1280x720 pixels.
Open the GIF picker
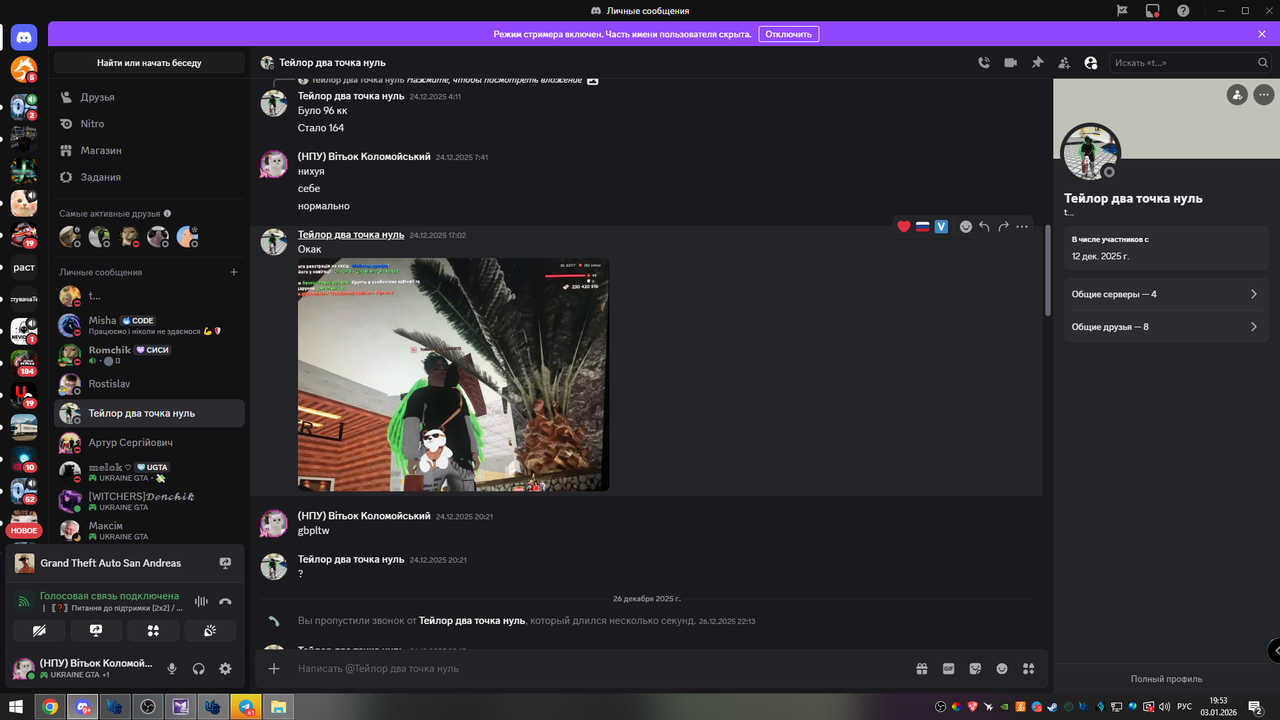point(949,669)
